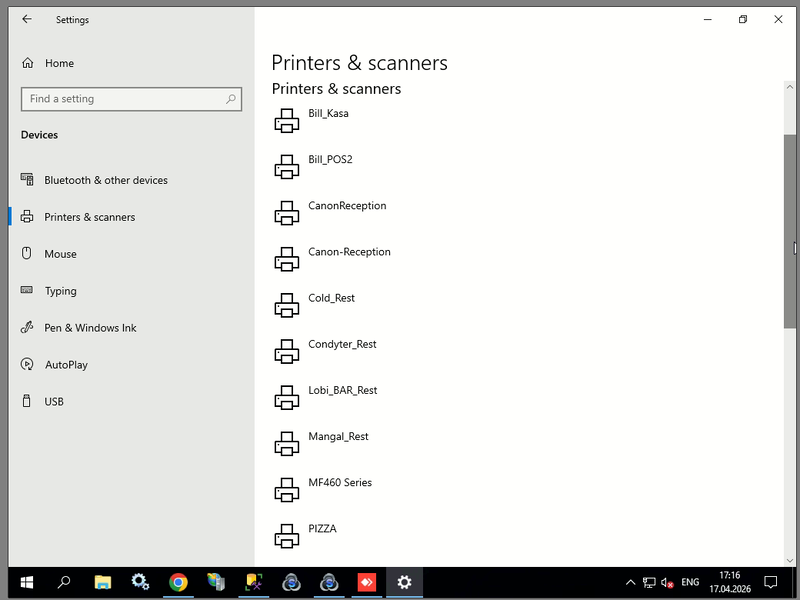800x600 pixels.
Task: Expand hidden system tray icons
Action: click(x=630, y=582)
